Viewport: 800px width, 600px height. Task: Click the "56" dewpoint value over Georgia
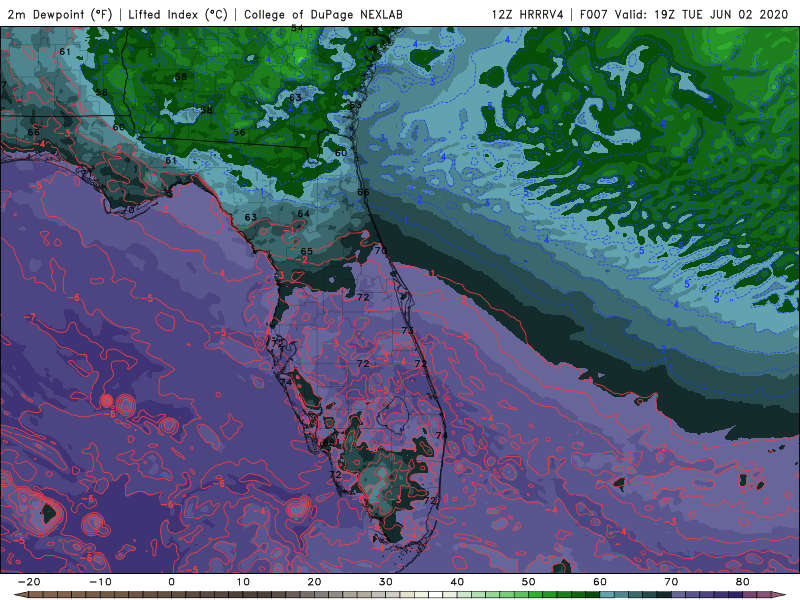[x=239, y=132]
